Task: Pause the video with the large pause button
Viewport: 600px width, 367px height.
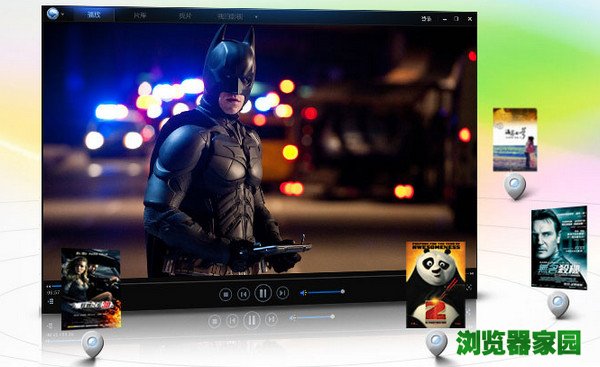Action: pyautogui.click(x=262, y=293)
